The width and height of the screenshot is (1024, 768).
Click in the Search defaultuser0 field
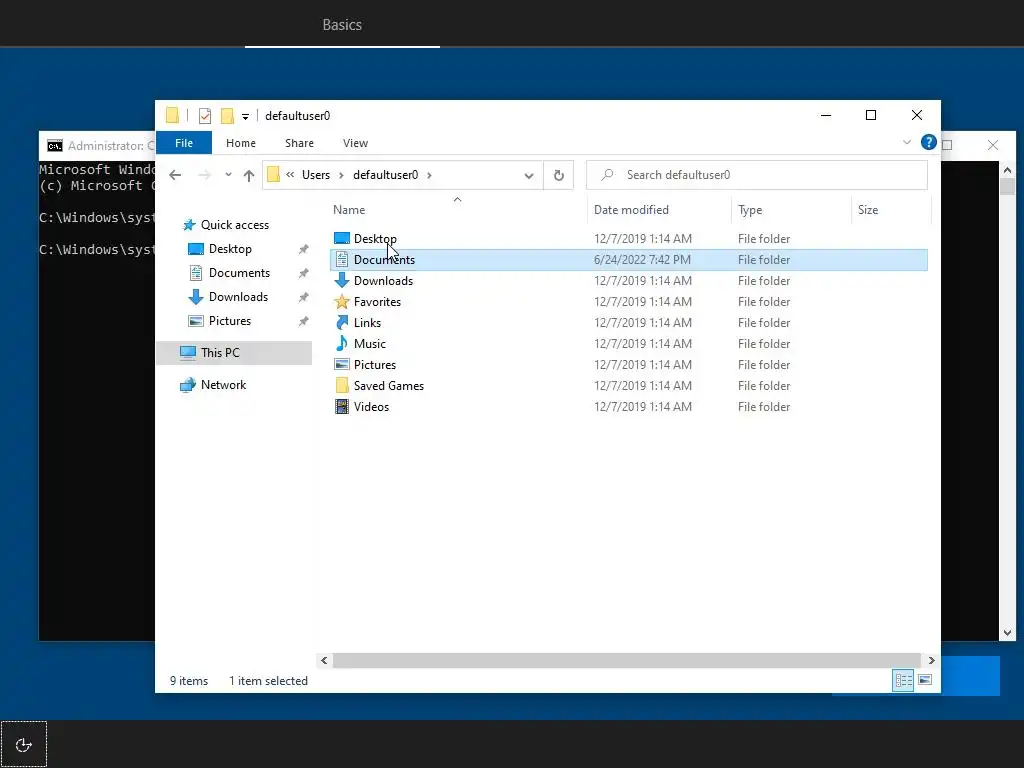757,175
